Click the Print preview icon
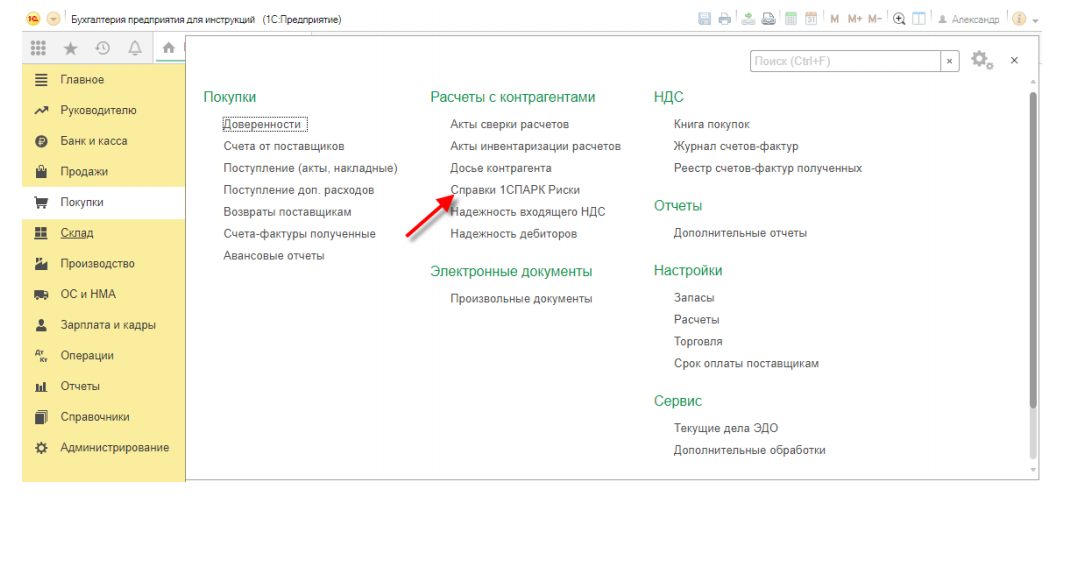The height and width of the screenshot is (562, 1083). 768,19
